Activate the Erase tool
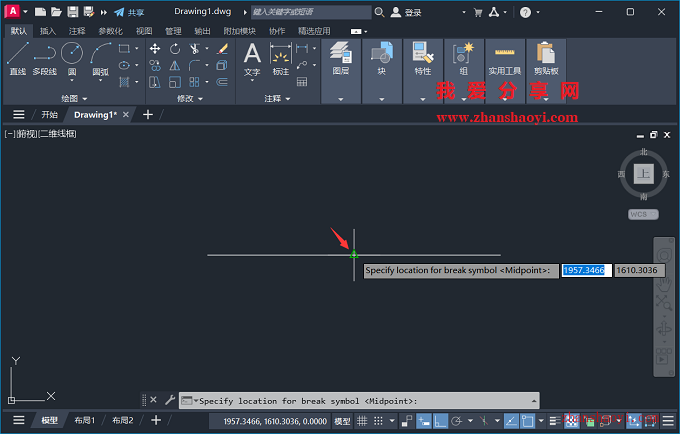This screenshot has width=680, height=434. [222, 49]
